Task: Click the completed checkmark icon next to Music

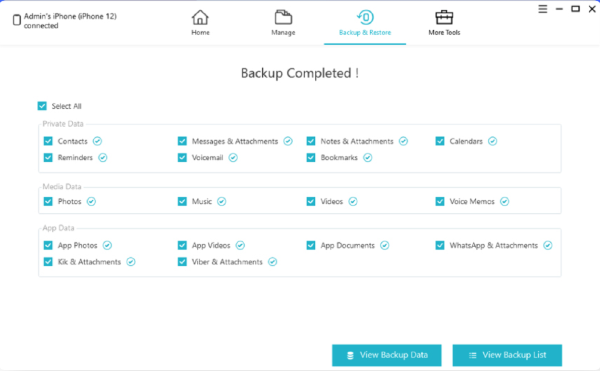Action: coord(222,202)
